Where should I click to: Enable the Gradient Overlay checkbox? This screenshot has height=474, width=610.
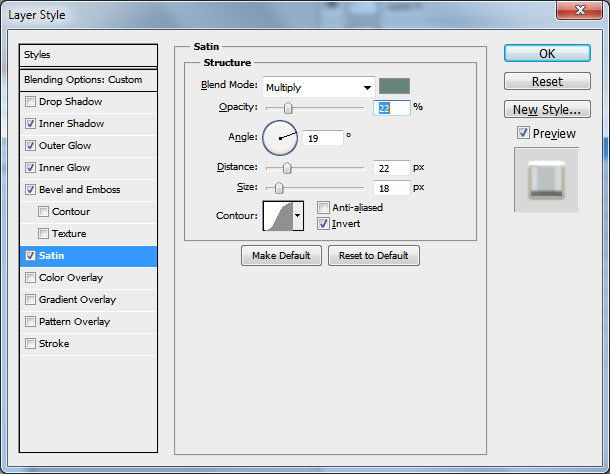(x=30, y=300)
